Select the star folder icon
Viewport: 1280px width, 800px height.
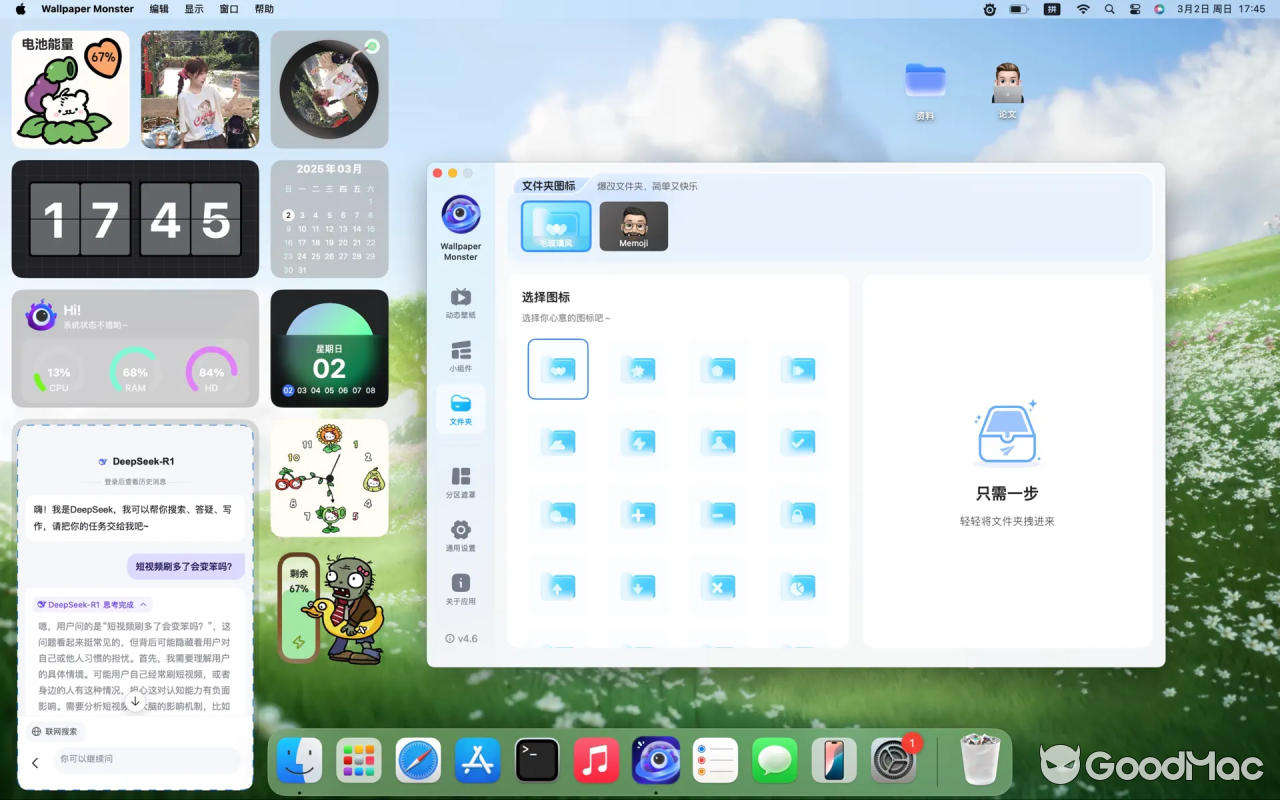click(x=637, y=369)
